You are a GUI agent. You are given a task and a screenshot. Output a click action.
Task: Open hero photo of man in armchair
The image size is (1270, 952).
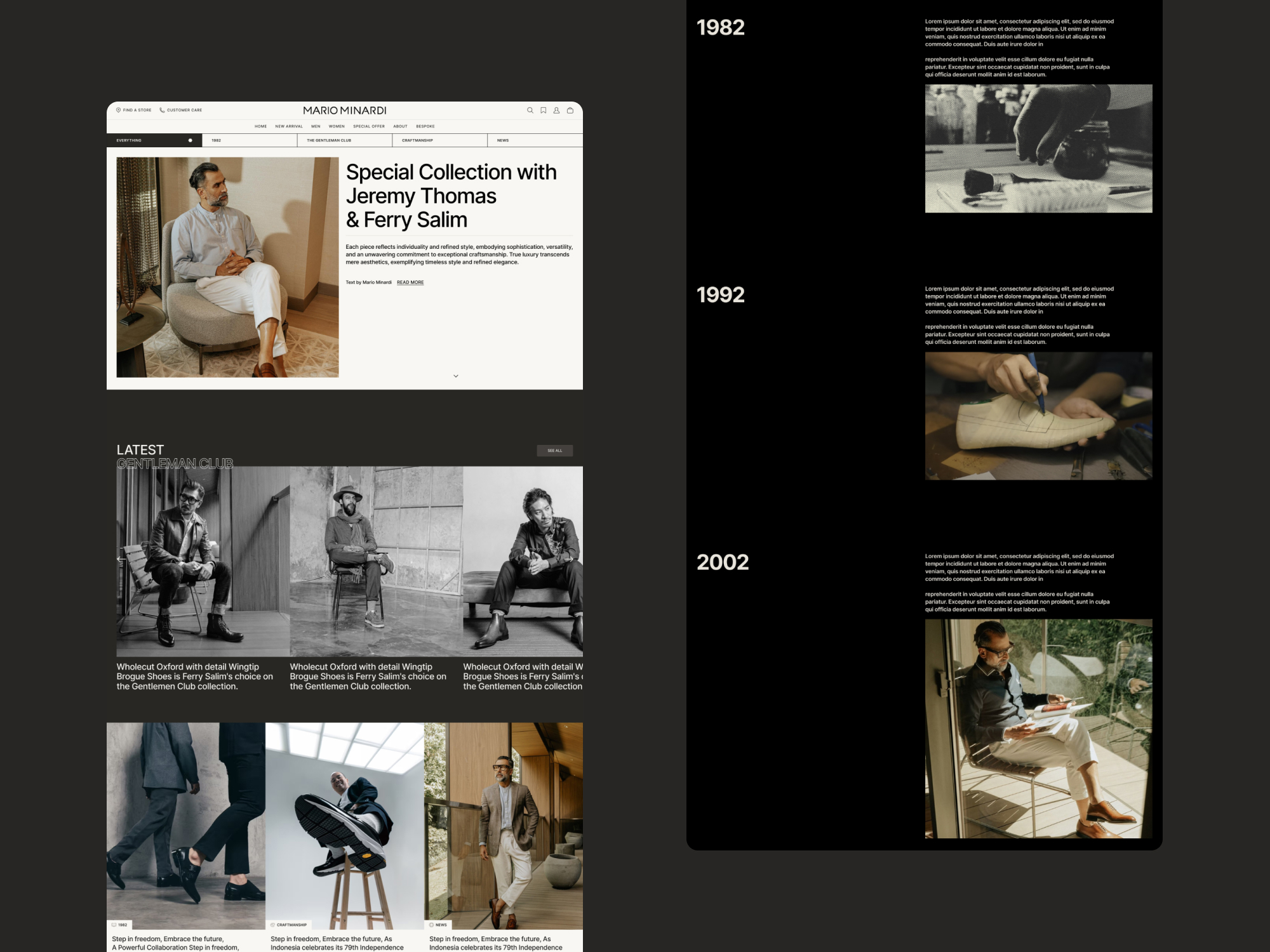click(227, 267)
